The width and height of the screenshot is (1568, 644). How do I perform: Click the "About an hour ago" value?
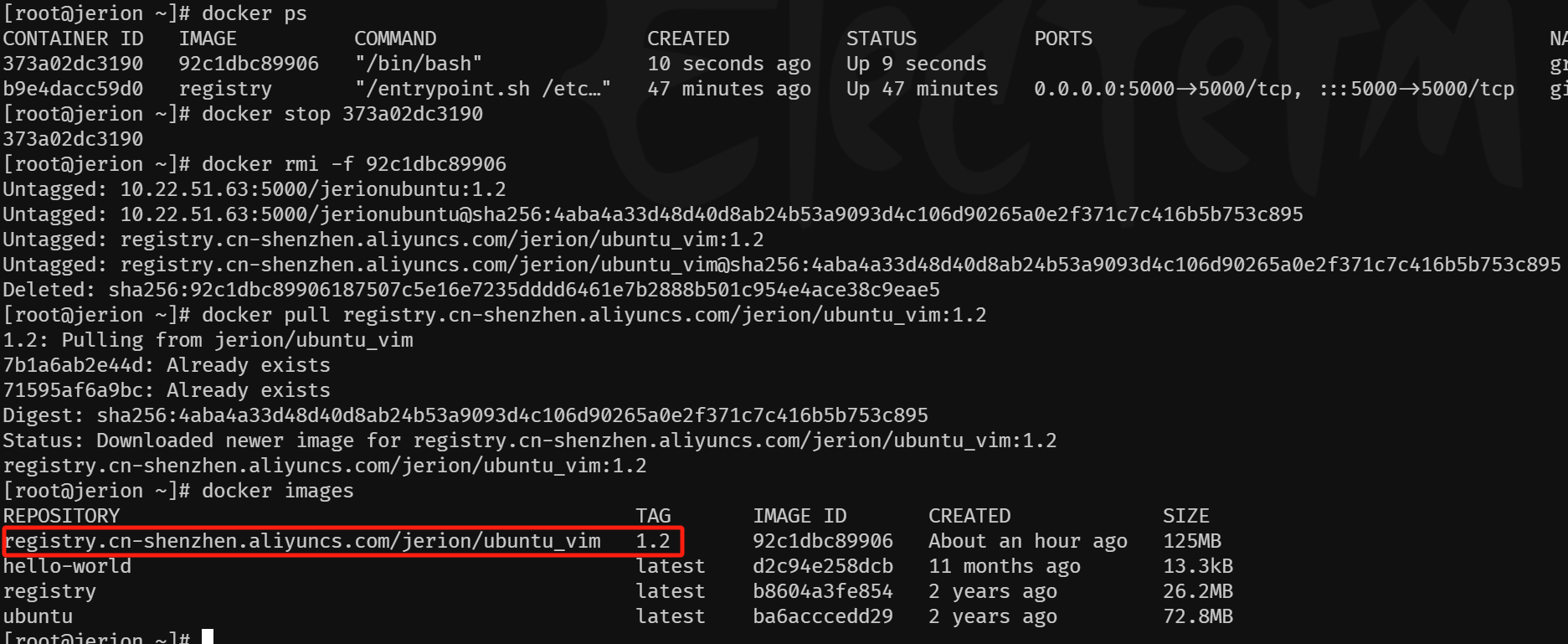pyautogui.click(x=1028, y=541)
